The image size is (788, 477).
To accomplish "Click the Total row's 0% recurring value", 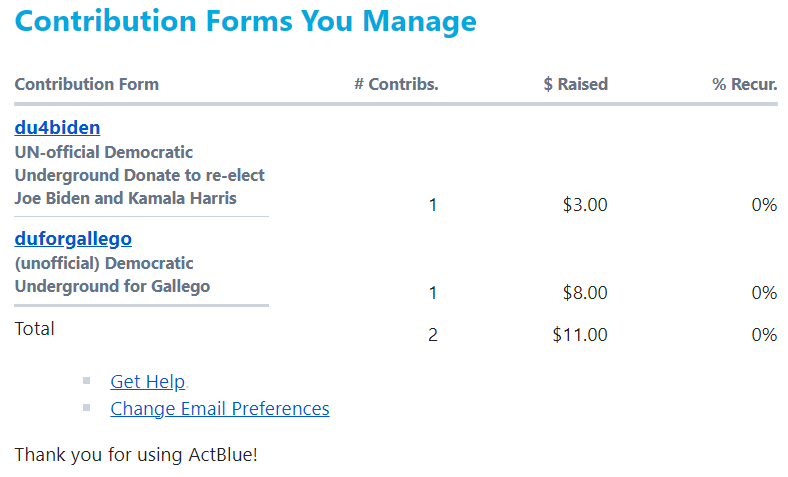I will coord(764,335).
